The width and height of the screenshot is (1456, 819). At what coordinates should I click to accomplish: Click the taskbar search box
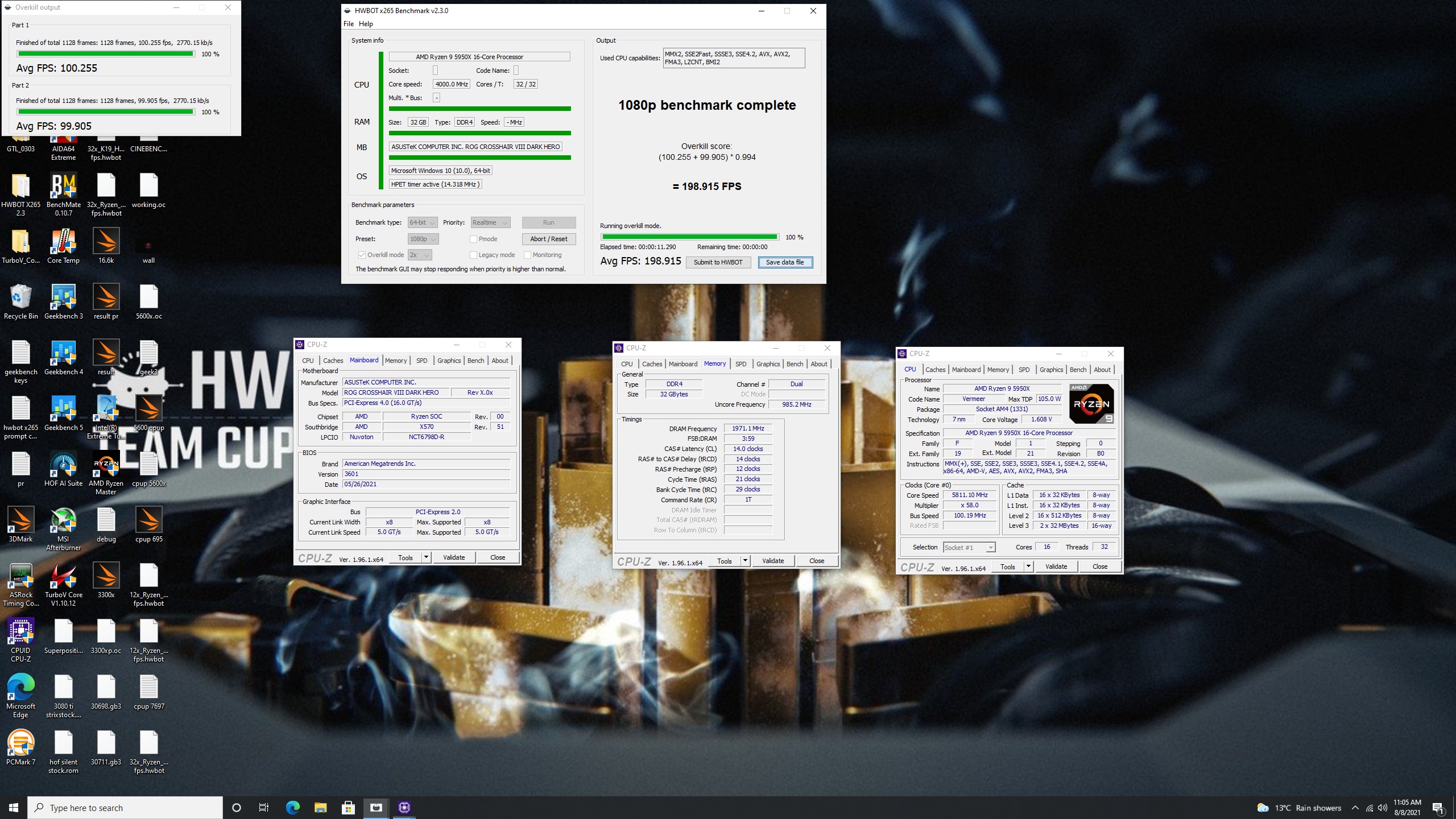pyautogui.click(x=125, y=808)
